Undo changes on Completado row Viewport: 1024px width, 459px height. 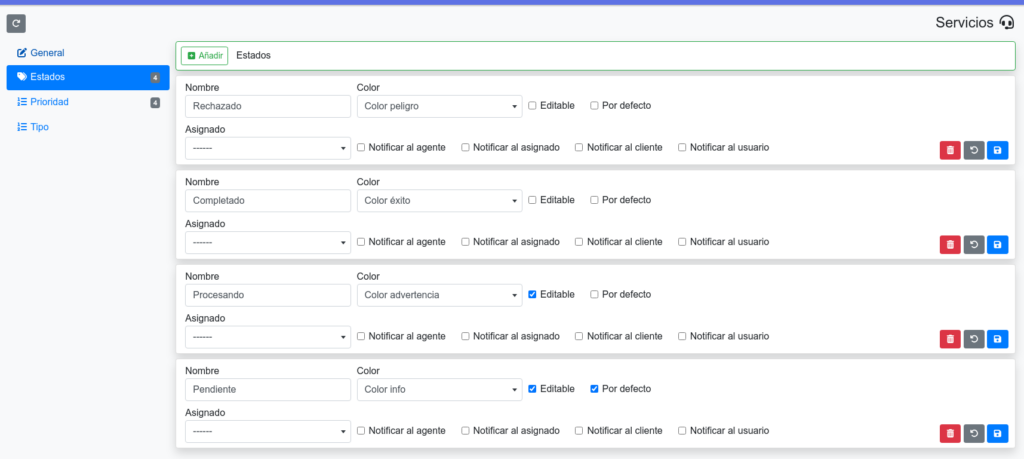point(974,245)
